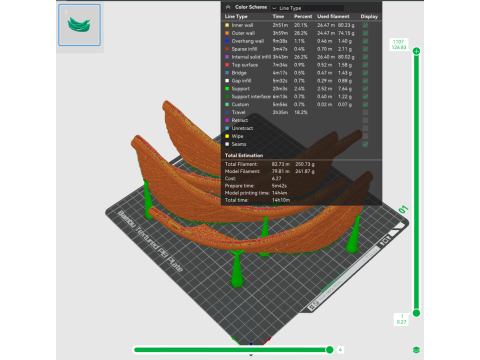The width and height of the screenshot is (480, 360).
Task: Click the Retract magenta legend color square
Action: click(227, 120)
